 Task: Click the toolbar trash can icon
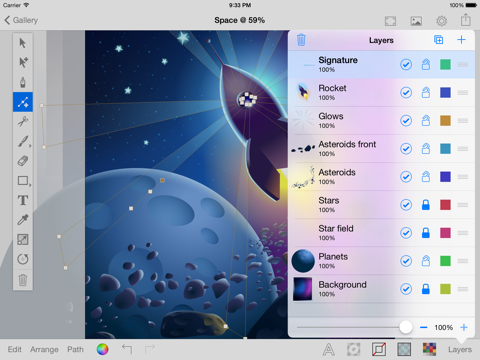pyautogui.click(x=23, y=280)
